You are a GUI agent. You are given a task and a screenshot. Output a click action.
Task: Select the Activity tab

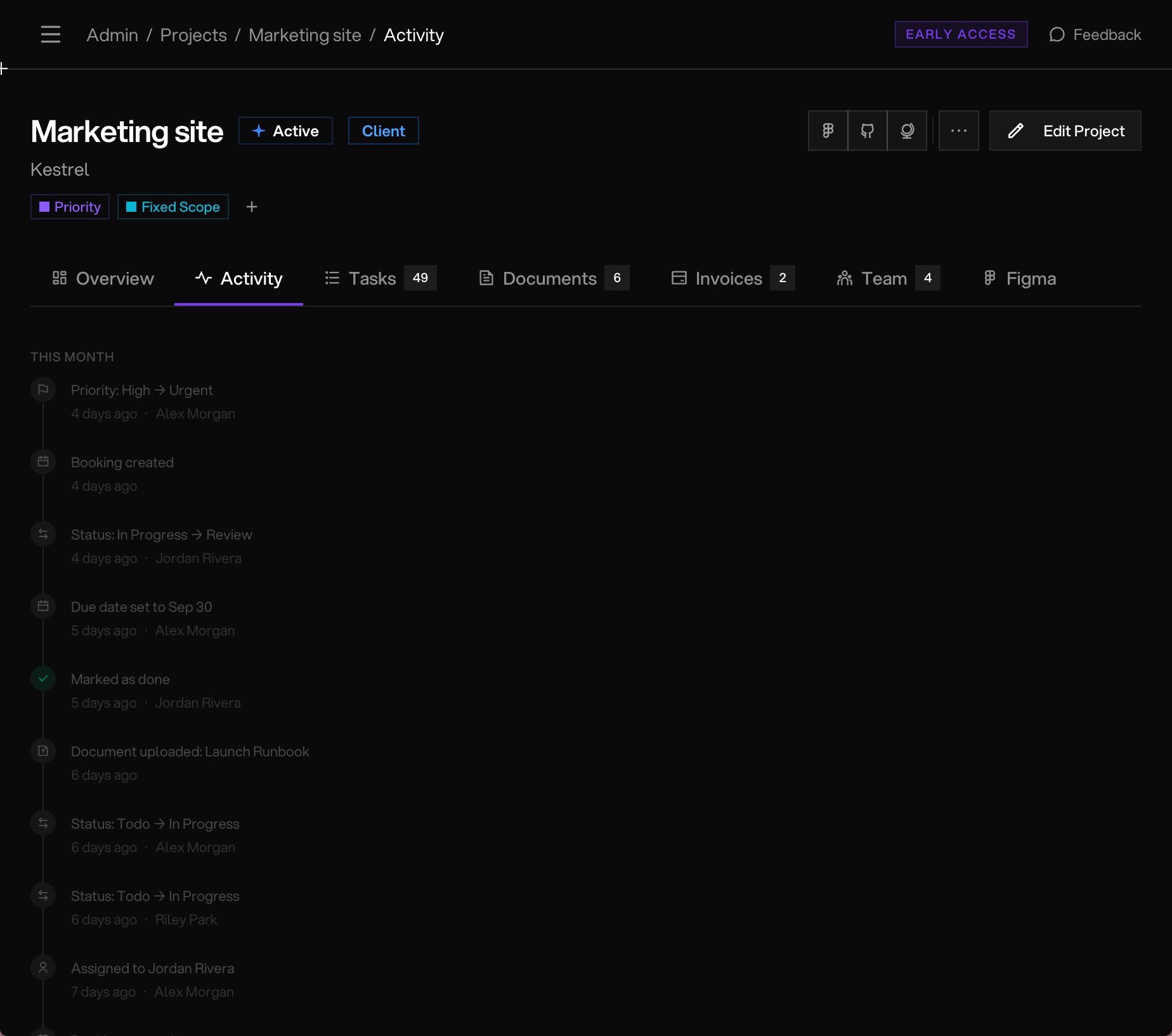pos(238,278)
